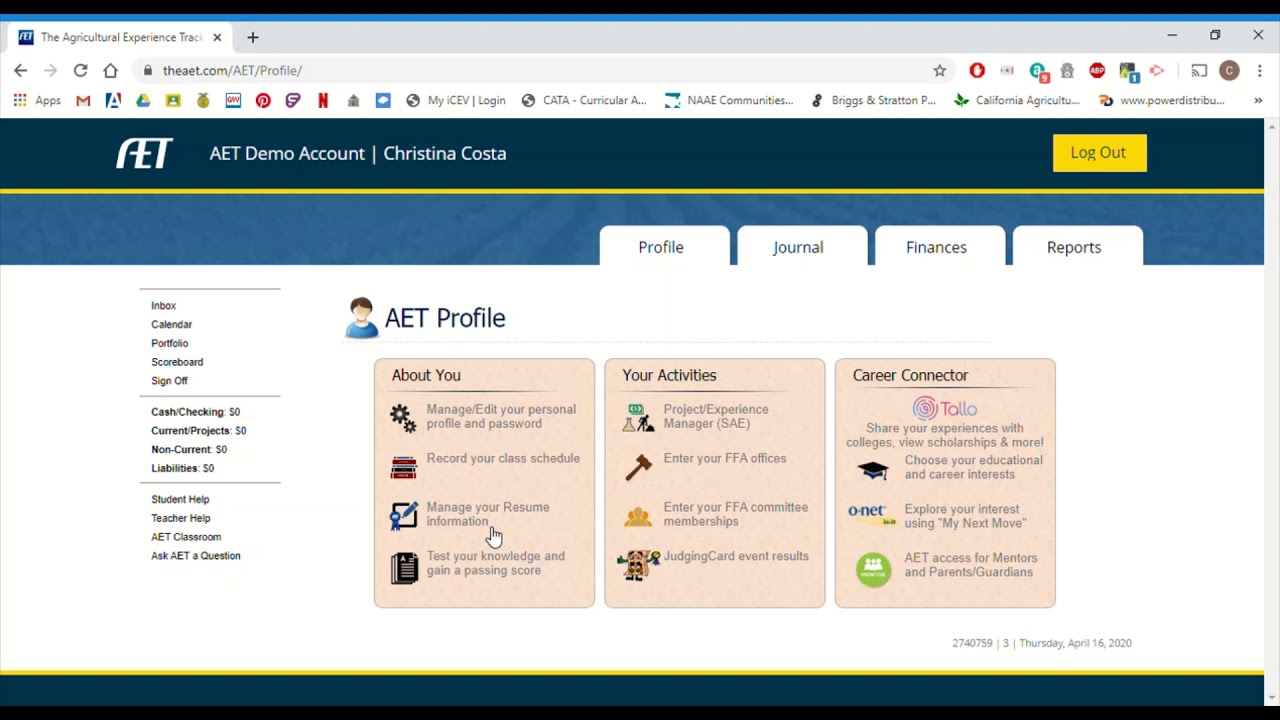This screenshot has height=720, width=1280.
Task: Open a new browser tab
Action: pos(252,37)
